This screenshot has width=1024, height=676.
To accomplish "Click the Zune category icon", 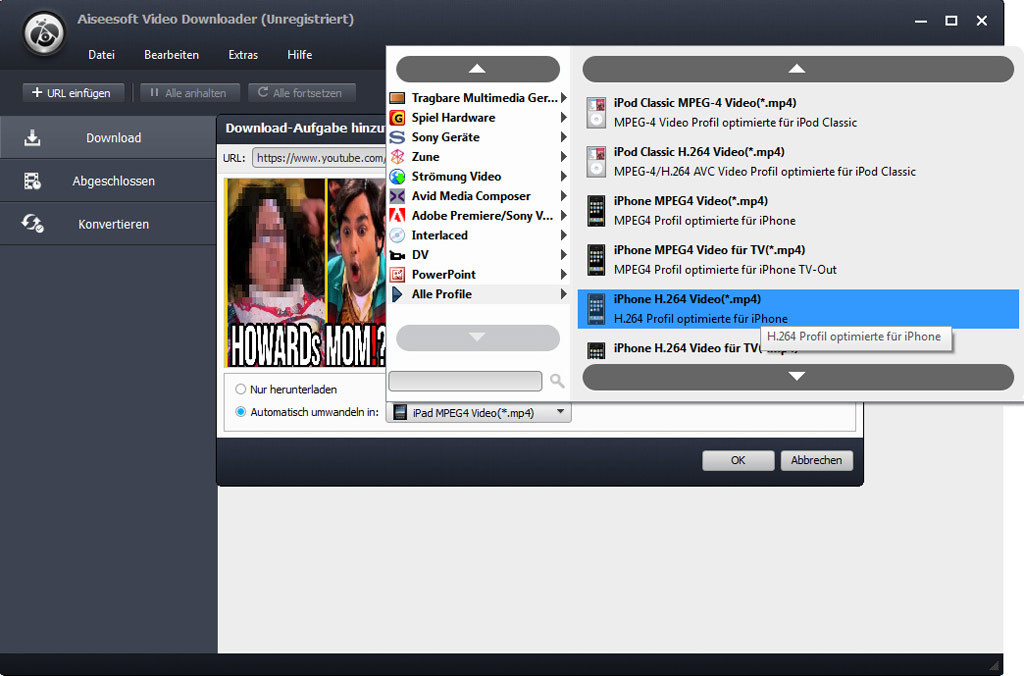I will pyautogui.click(x=397, y=157).
